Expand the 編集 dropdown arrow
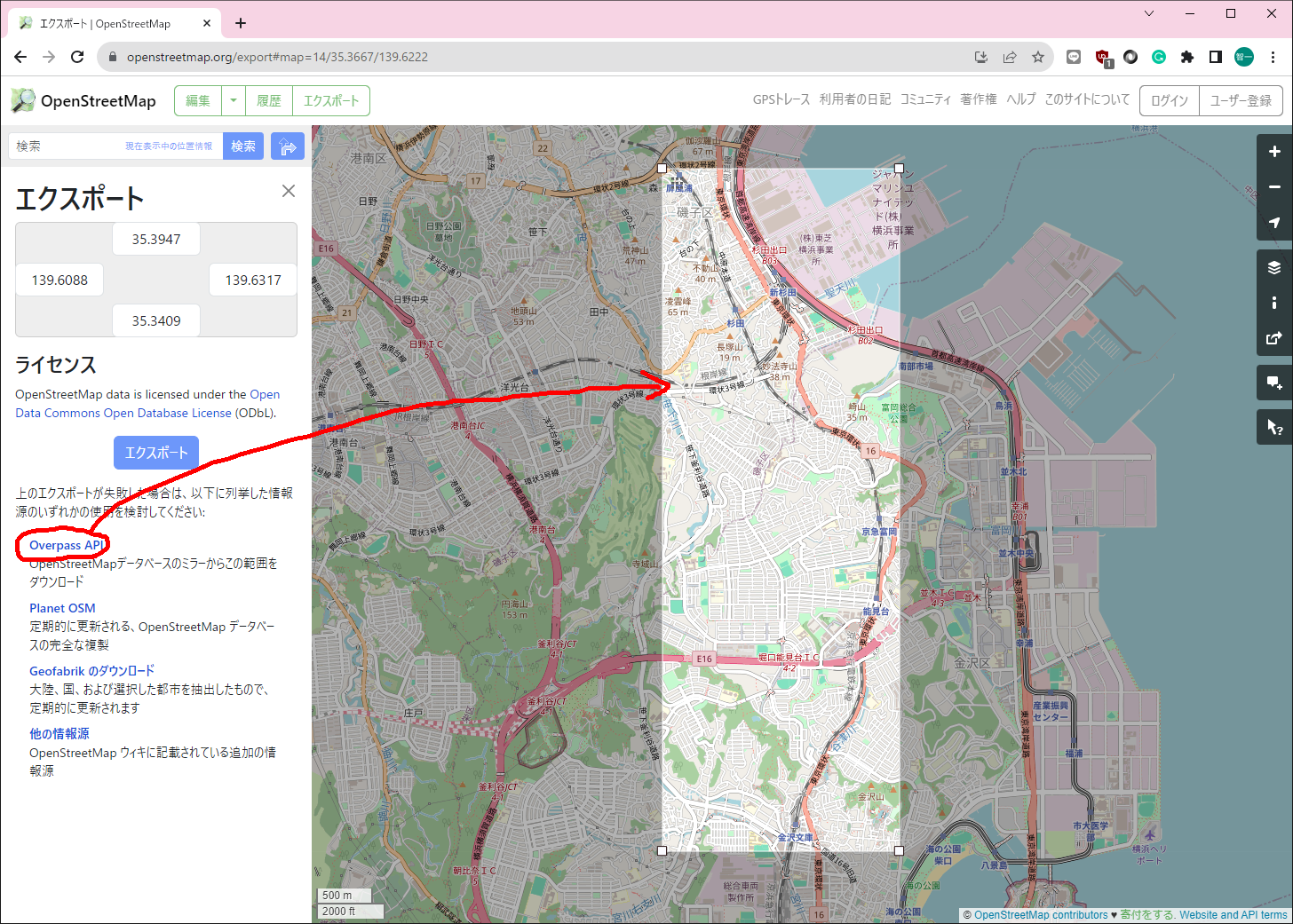 [234, 101]
